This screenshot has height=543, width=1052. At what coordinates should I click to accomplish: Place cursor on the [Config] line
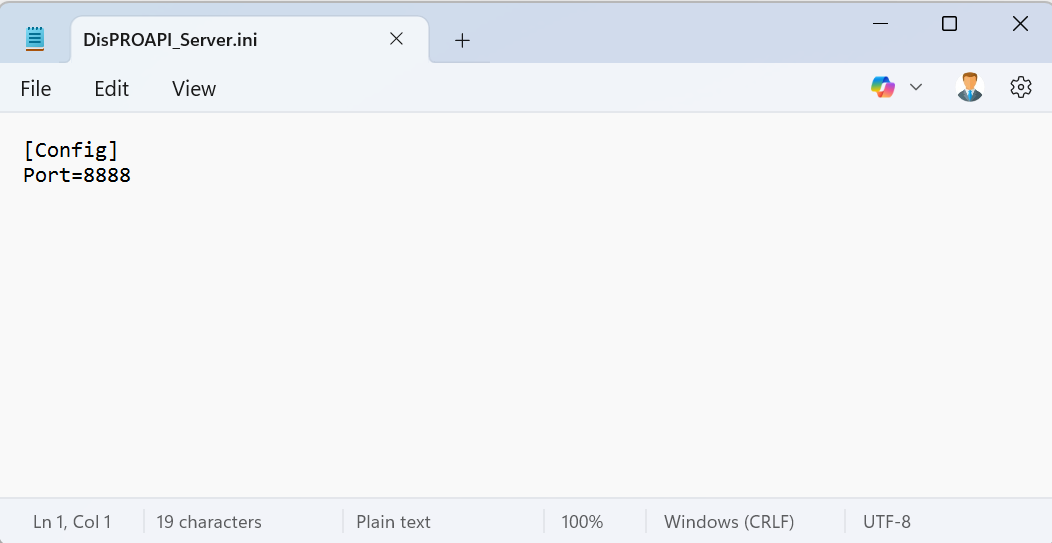coord(70,150)
